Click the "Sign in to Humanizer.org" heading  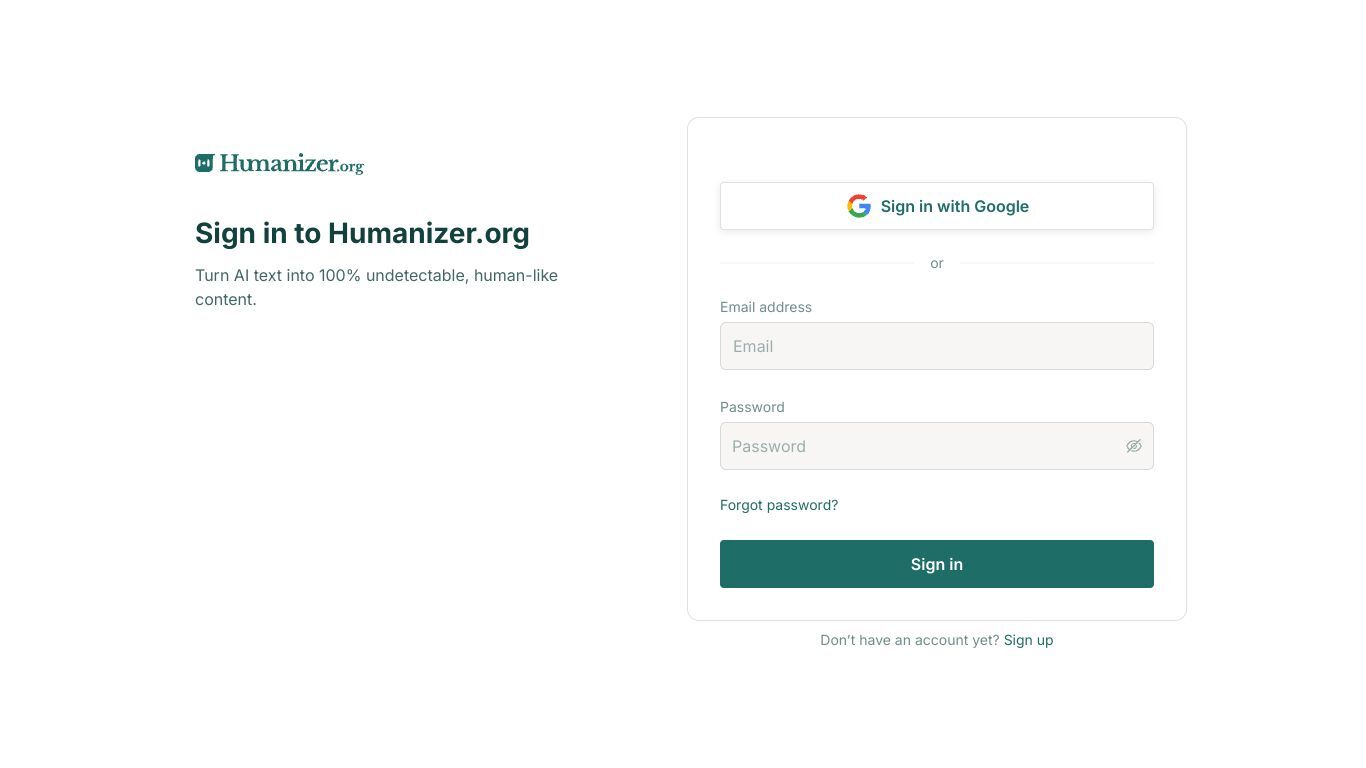tap(362, 233)
